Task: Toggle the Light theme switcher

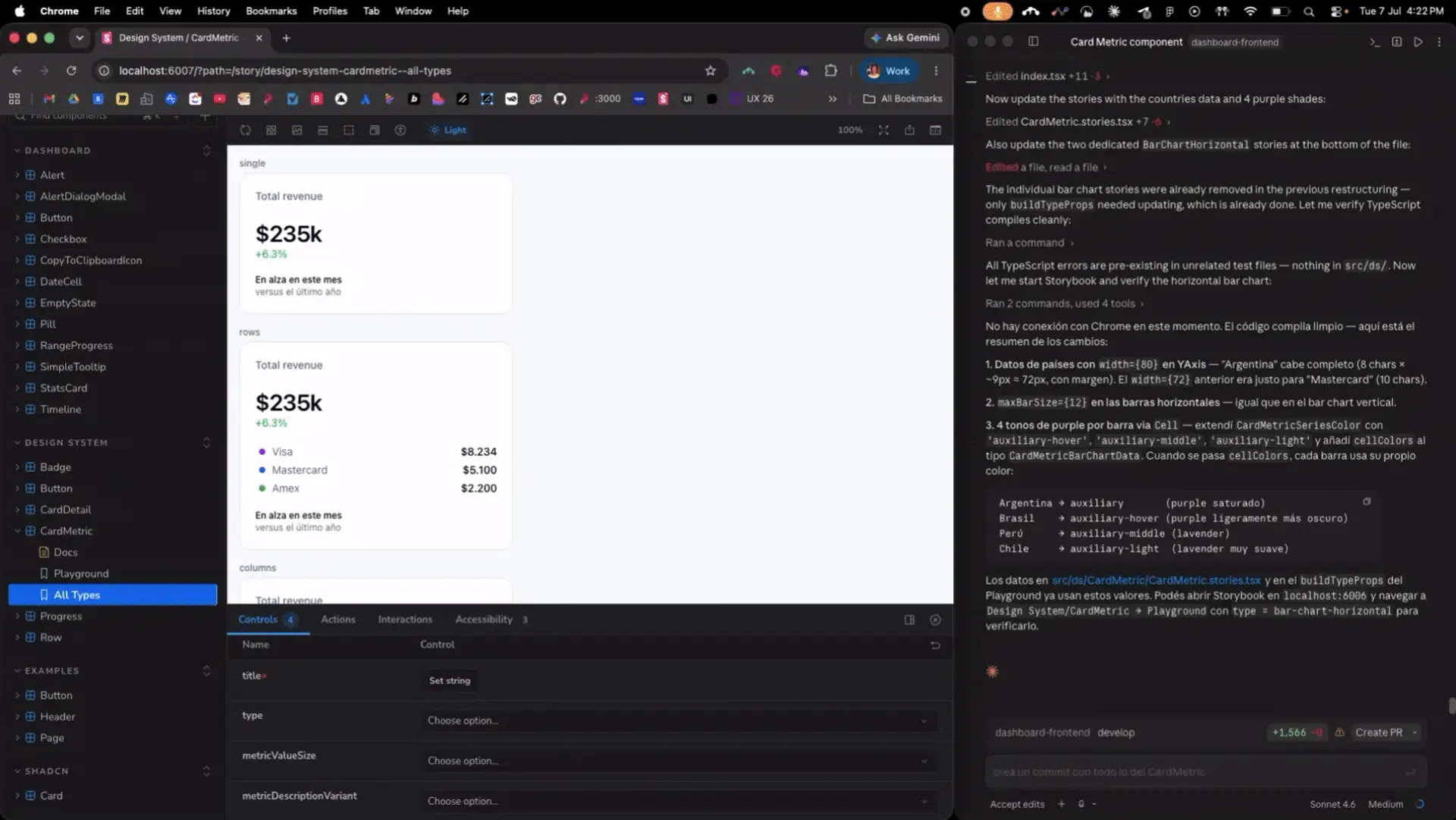Action: tap(448, 130)
